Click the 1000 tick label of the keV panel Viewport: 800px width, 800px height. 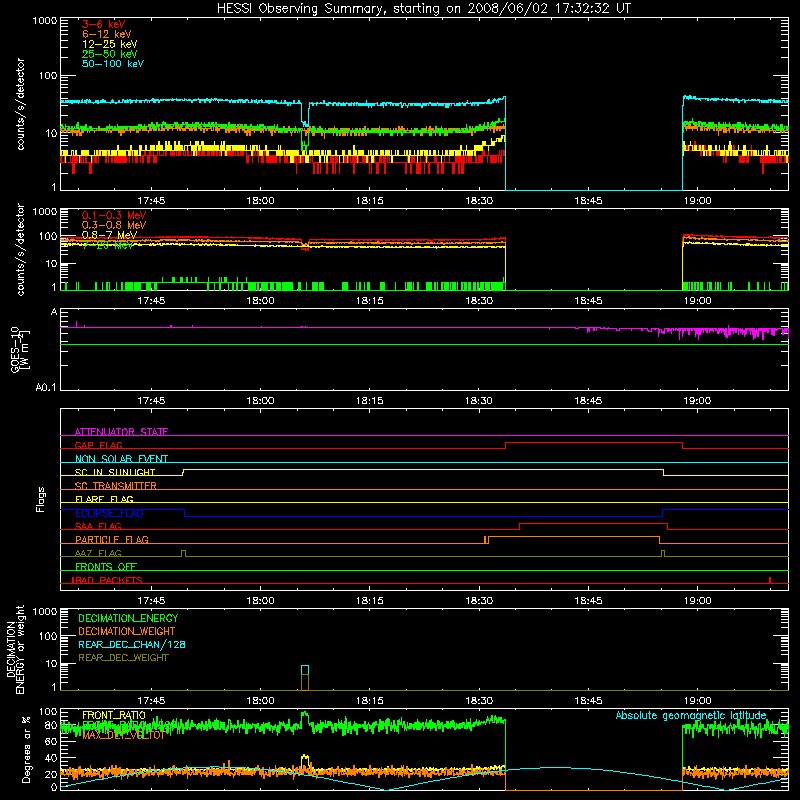pos(45,21)
